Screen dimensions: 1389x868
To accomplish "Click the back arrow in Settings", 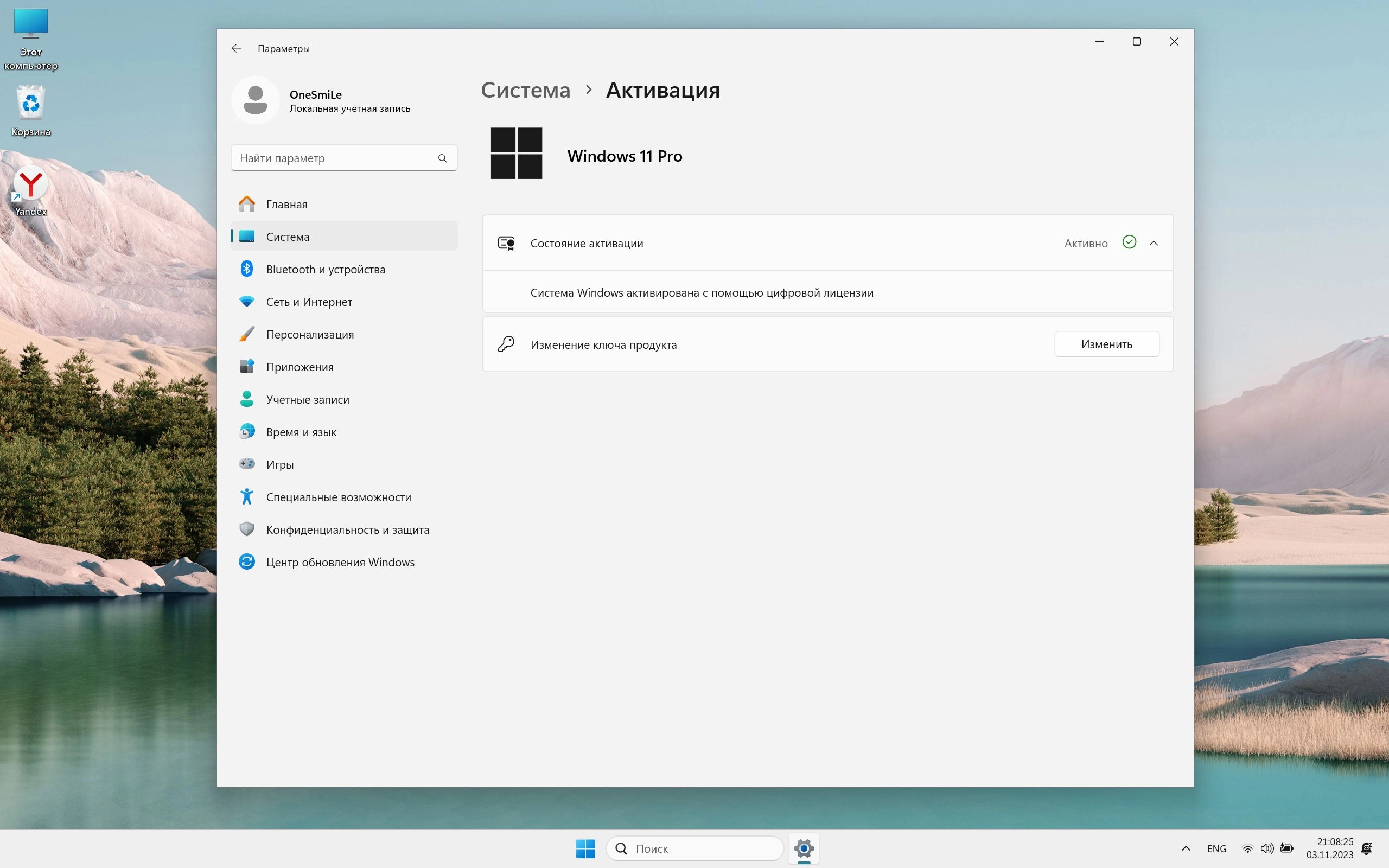I will [x=236, y=48].
